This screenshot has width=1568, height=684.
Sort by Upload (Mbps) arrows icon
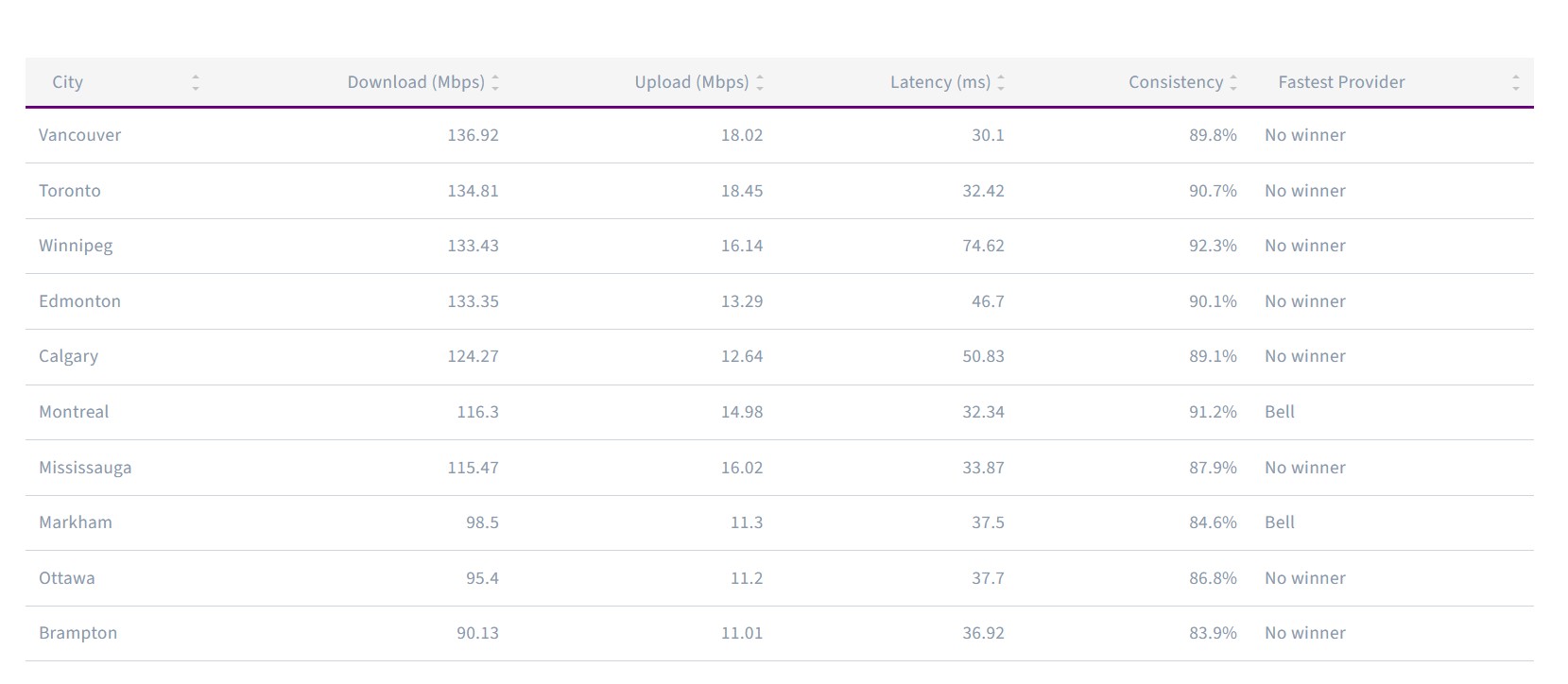pos(760,82)
